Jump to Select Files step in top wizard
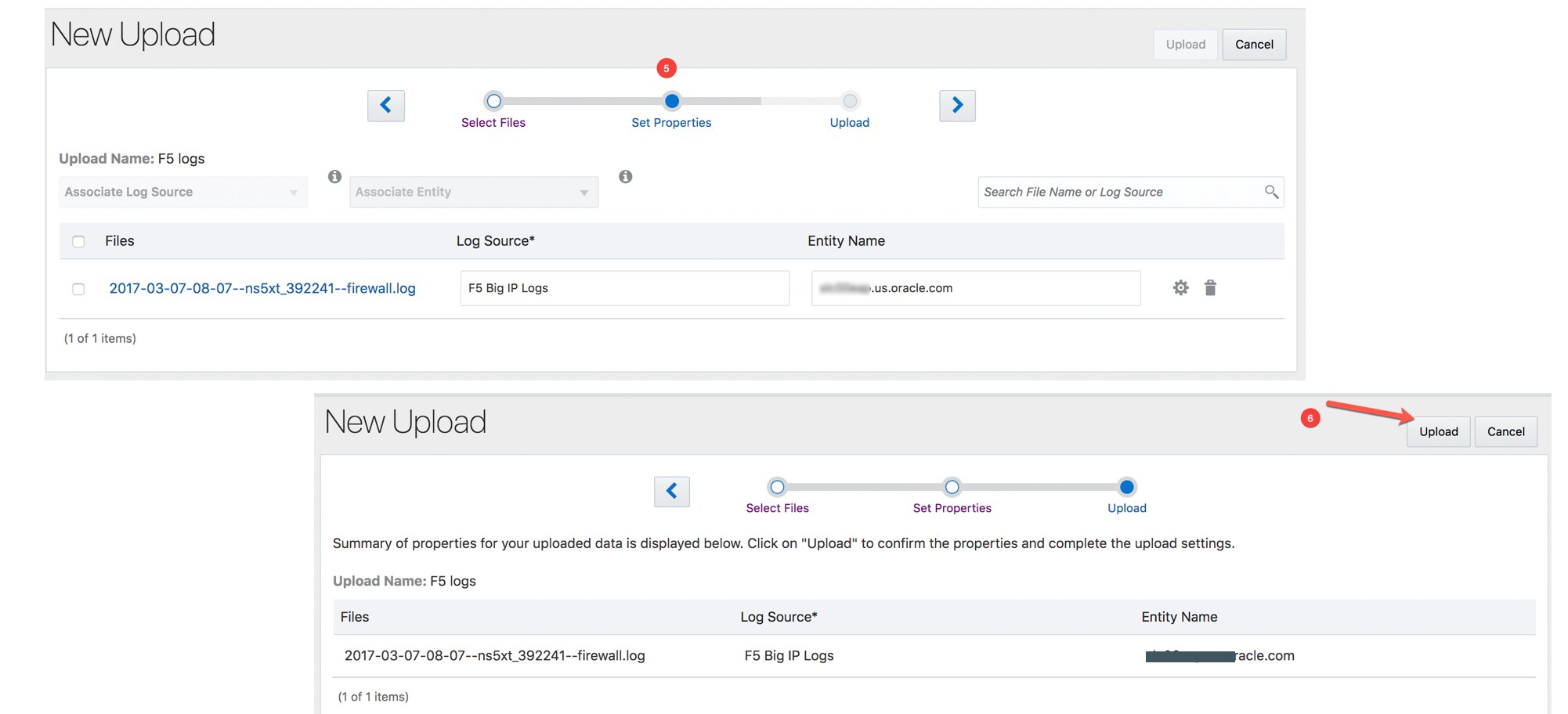This screenshot has height=714, width=1568. point(493,102)
